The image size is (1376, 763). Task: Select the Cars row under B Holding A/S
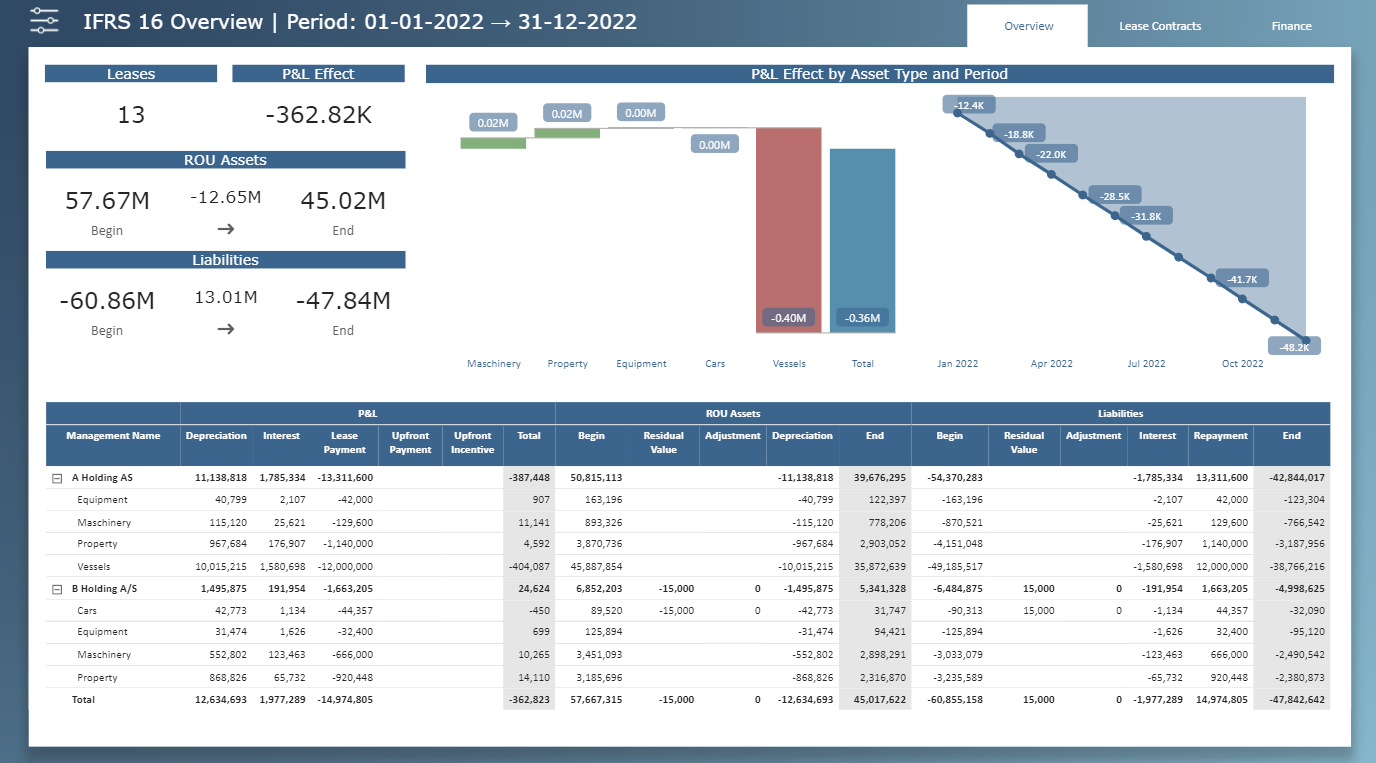[x=87, y=610]
